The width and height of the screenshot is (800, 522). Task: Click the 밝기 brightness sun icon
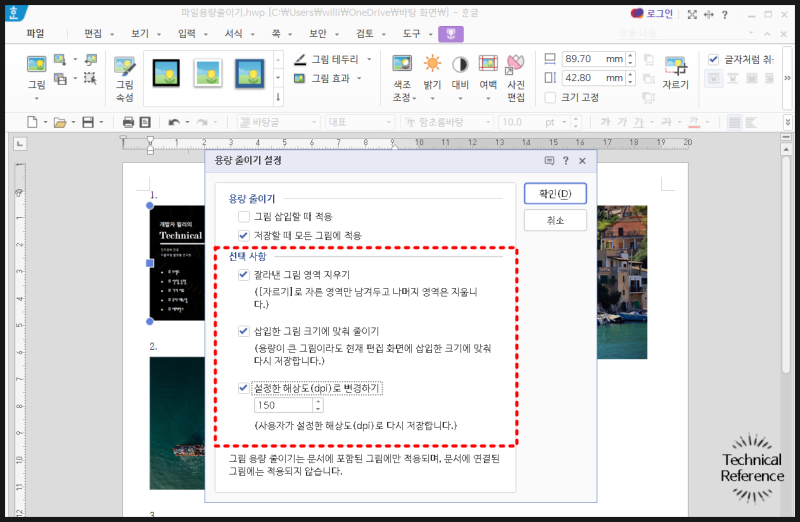(x=432, y=64)
